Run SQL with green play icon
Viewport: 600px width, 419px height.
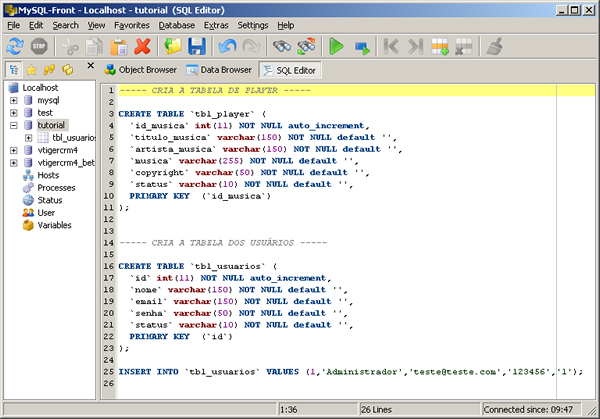[337, 46]
